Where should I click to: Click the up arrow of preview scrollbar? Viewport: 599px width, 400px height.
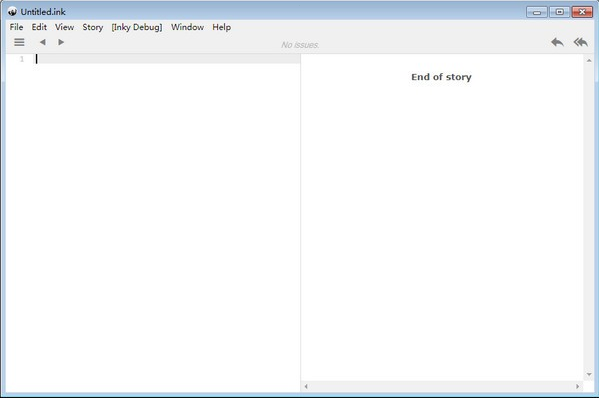pyautogui.click(x=589, y=60)
